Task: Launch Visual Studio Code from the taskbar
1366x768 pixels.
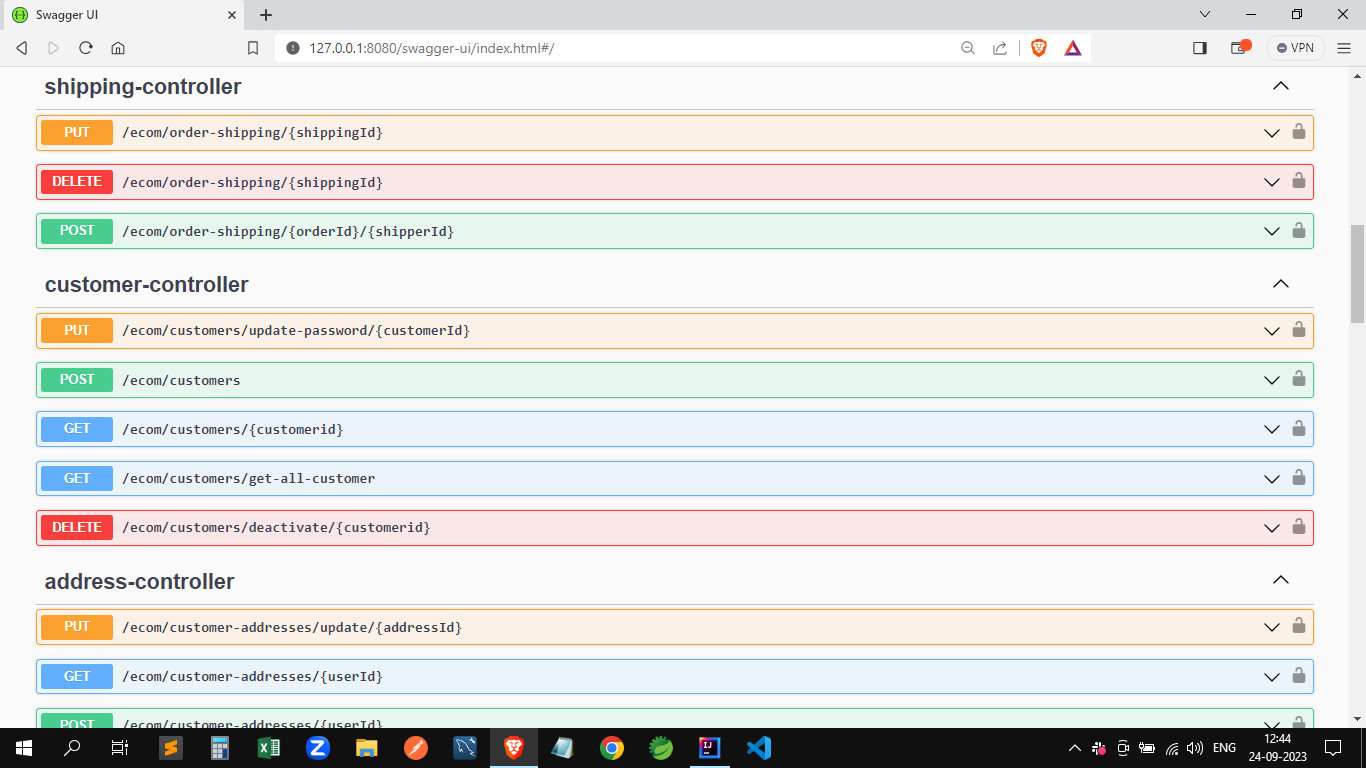Action: coord(758,747)
